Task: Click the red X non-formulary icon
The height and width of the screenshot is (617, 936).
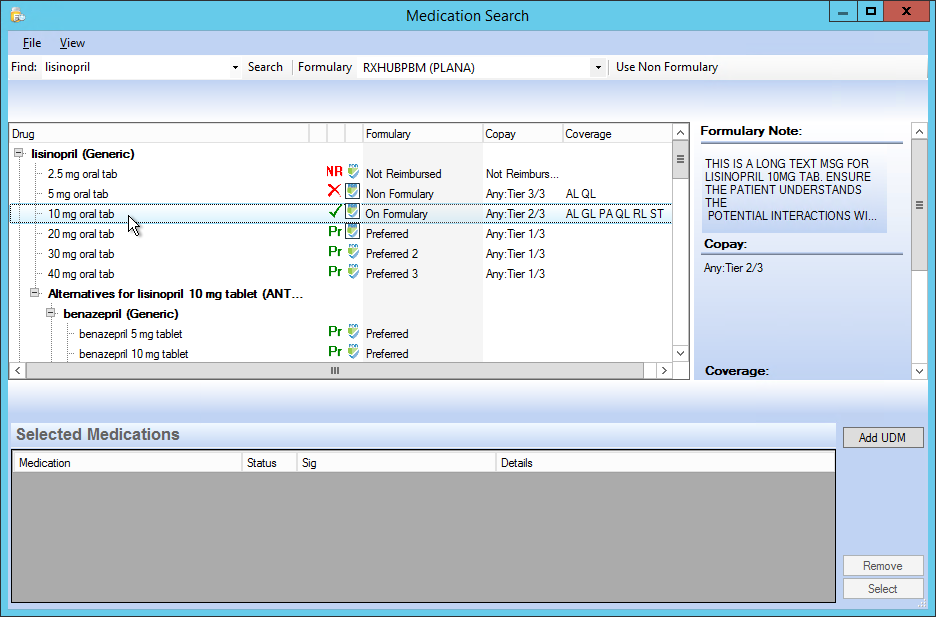Action: pos(334,191)
